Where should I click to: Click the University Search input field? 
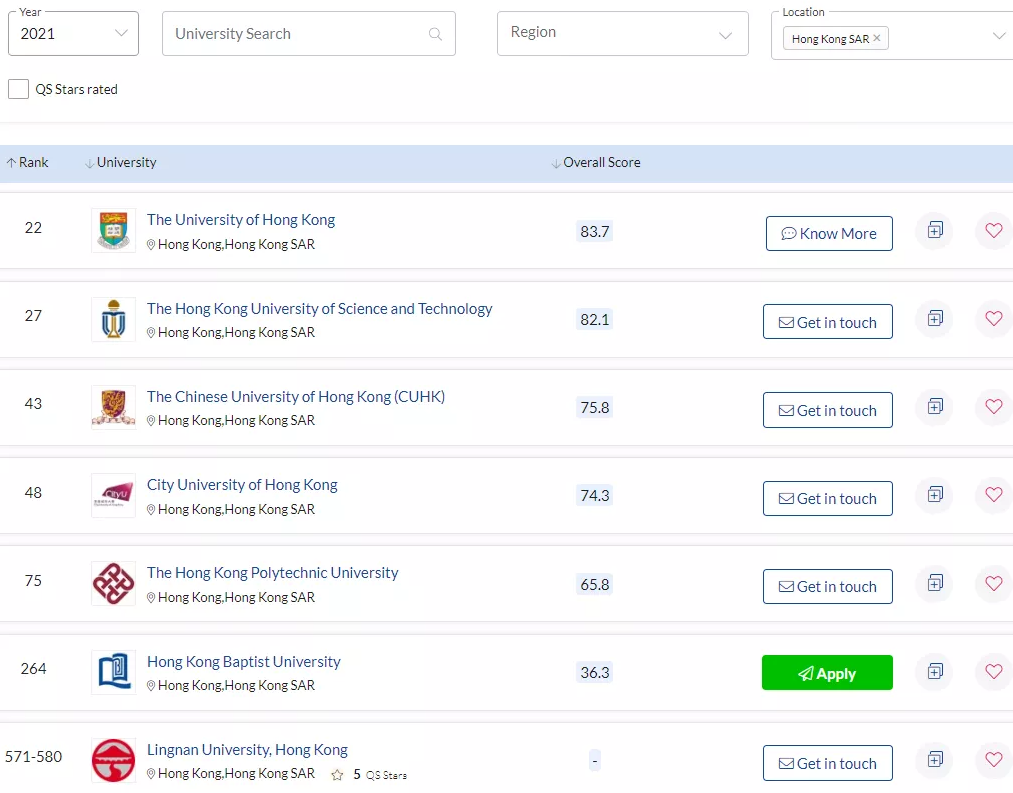click(295, 34)
